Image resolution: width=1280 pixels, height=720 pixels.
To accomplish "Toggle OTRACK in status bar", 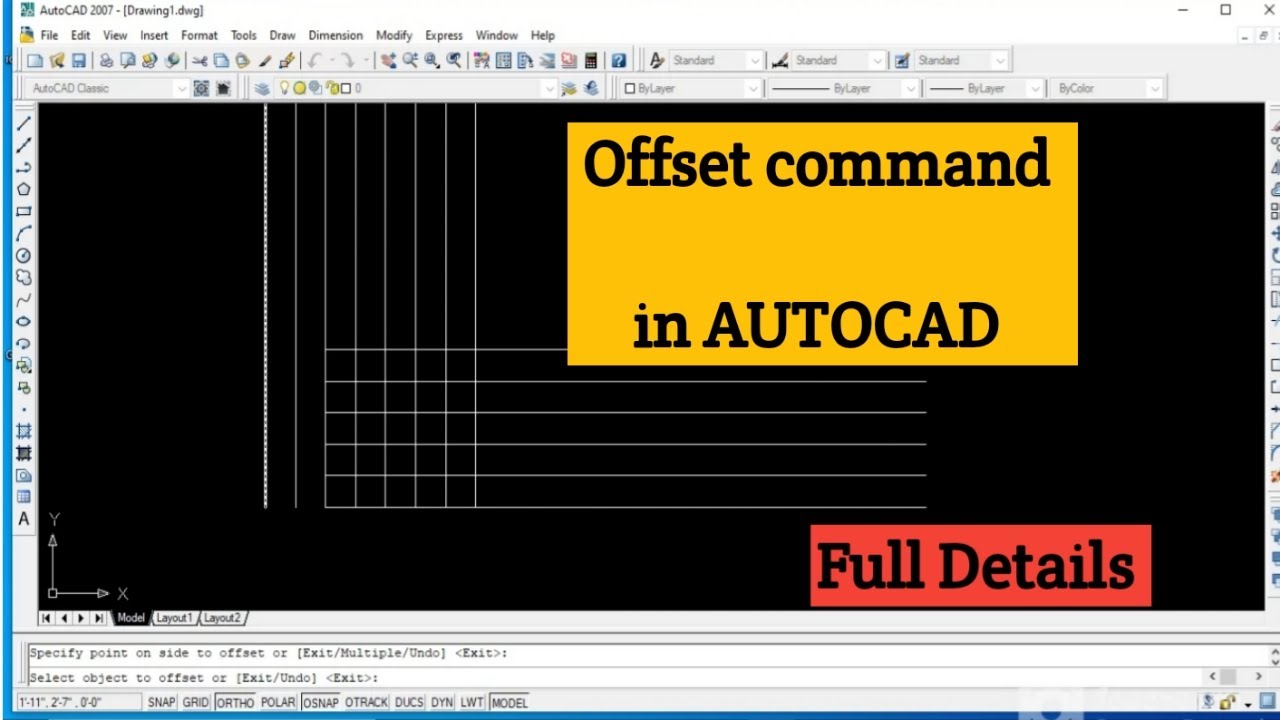I will 366,702.
